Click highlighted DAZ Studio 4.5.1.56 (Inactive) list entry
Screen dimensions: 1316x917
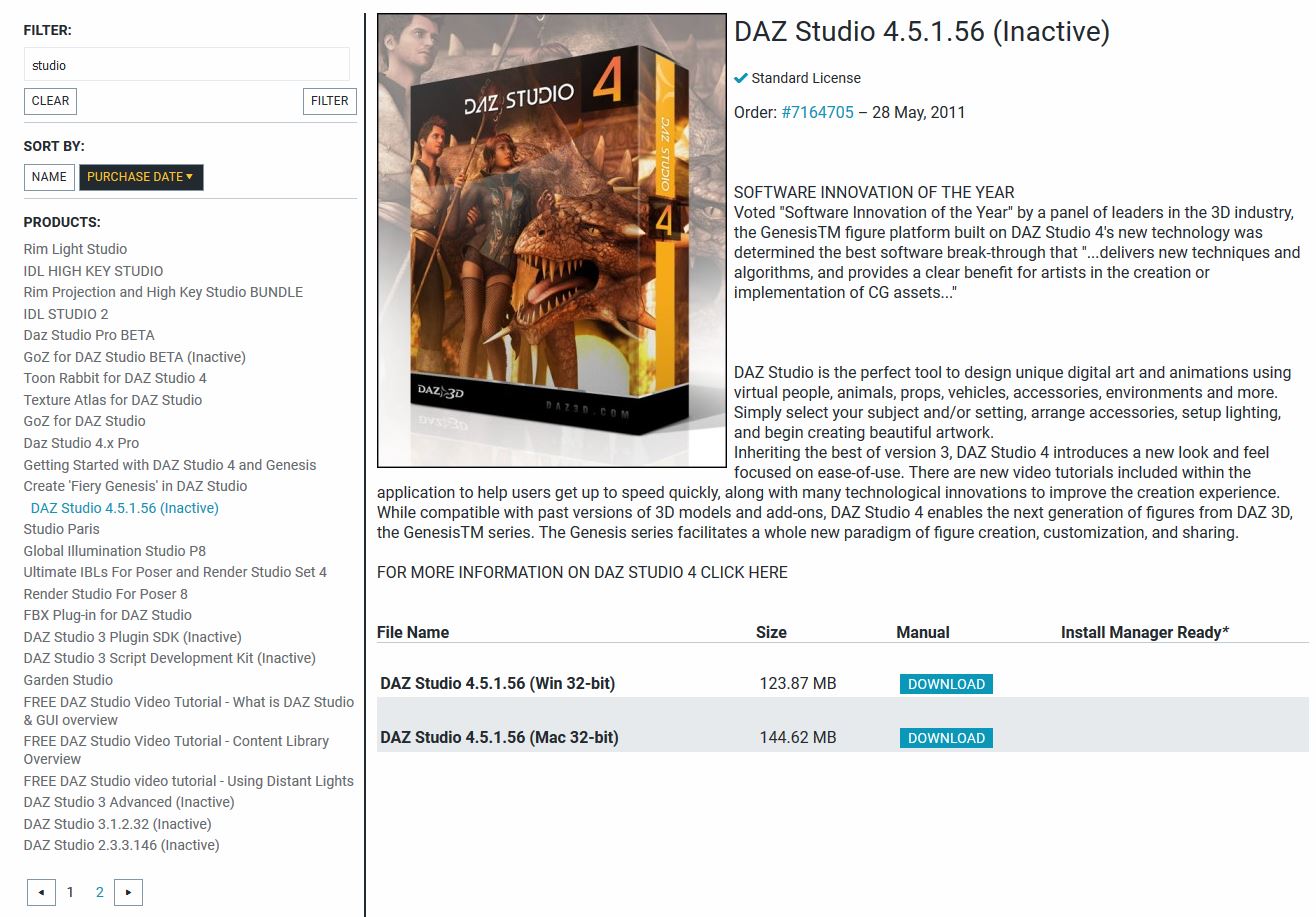coord(125,508)
